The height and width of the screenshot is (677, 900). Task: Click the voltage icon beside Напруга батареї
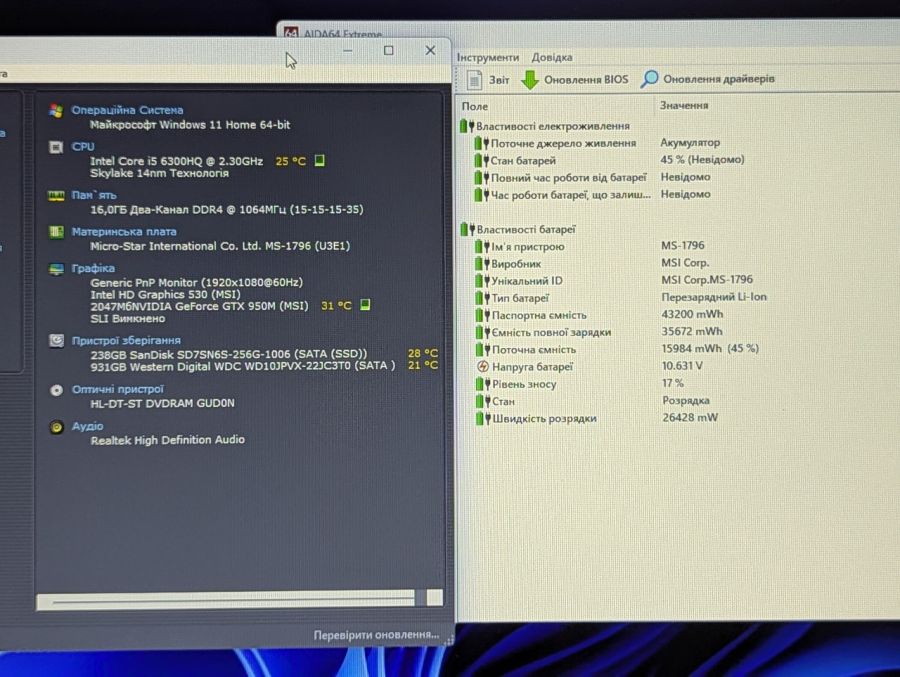(x=483, y=366)
